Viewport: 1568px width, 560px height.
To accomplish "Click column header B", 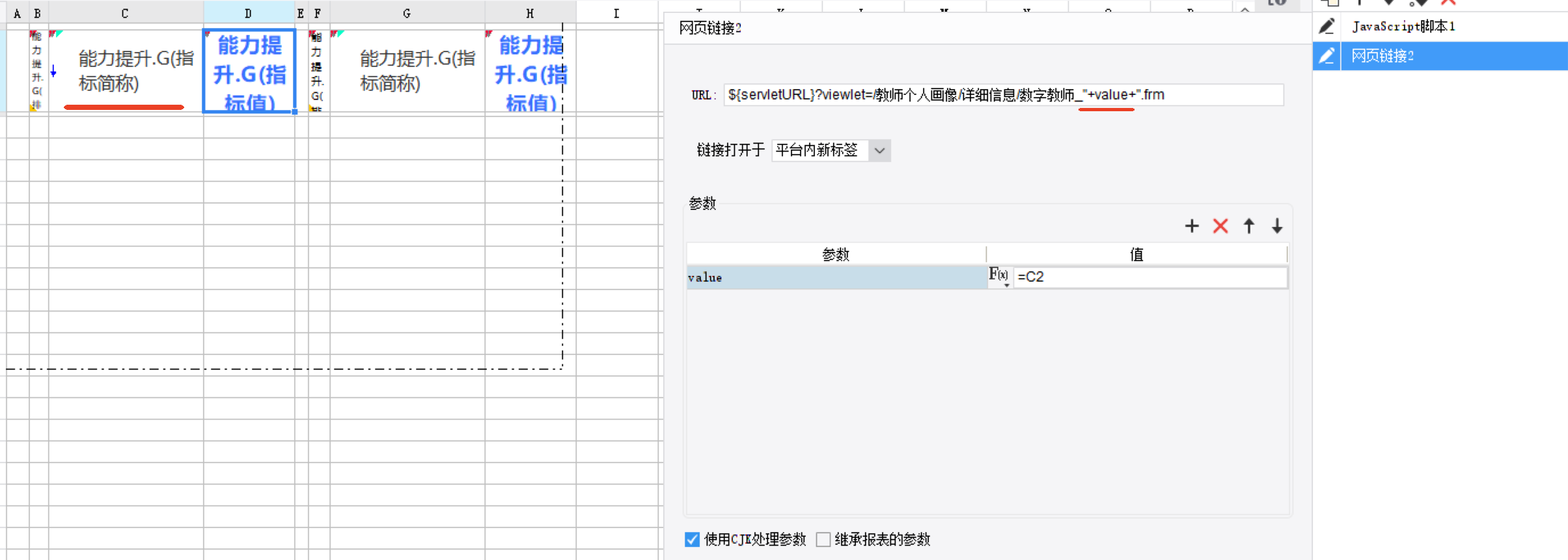I will click(x=38, y=13).
